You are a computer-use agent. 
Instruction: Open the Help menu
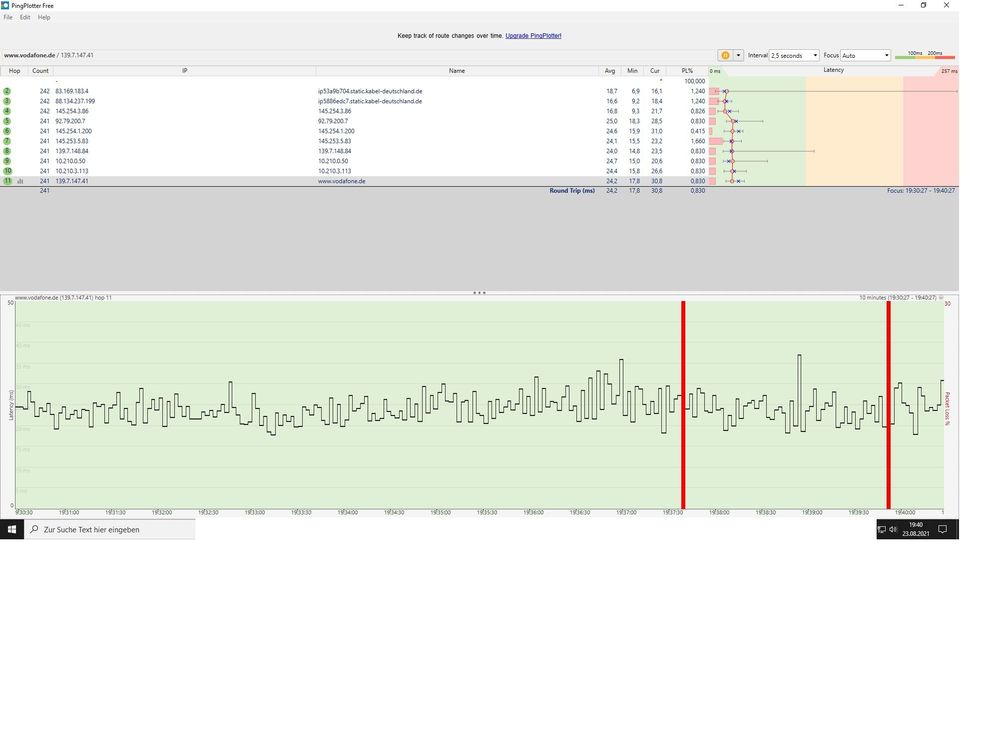coord(44,17)
